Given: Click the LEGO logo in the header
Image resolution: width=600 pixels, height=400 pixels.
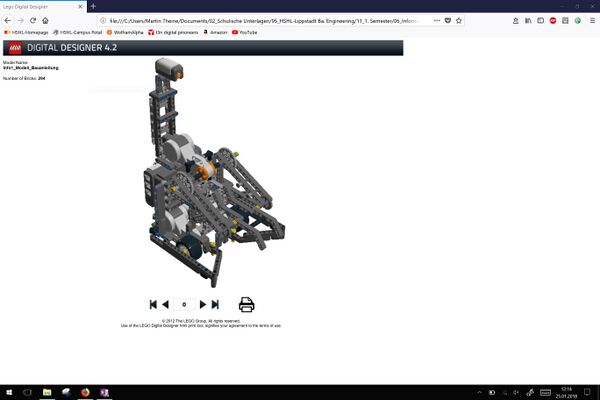Looking at the screenshot, I should pos(15,47).
